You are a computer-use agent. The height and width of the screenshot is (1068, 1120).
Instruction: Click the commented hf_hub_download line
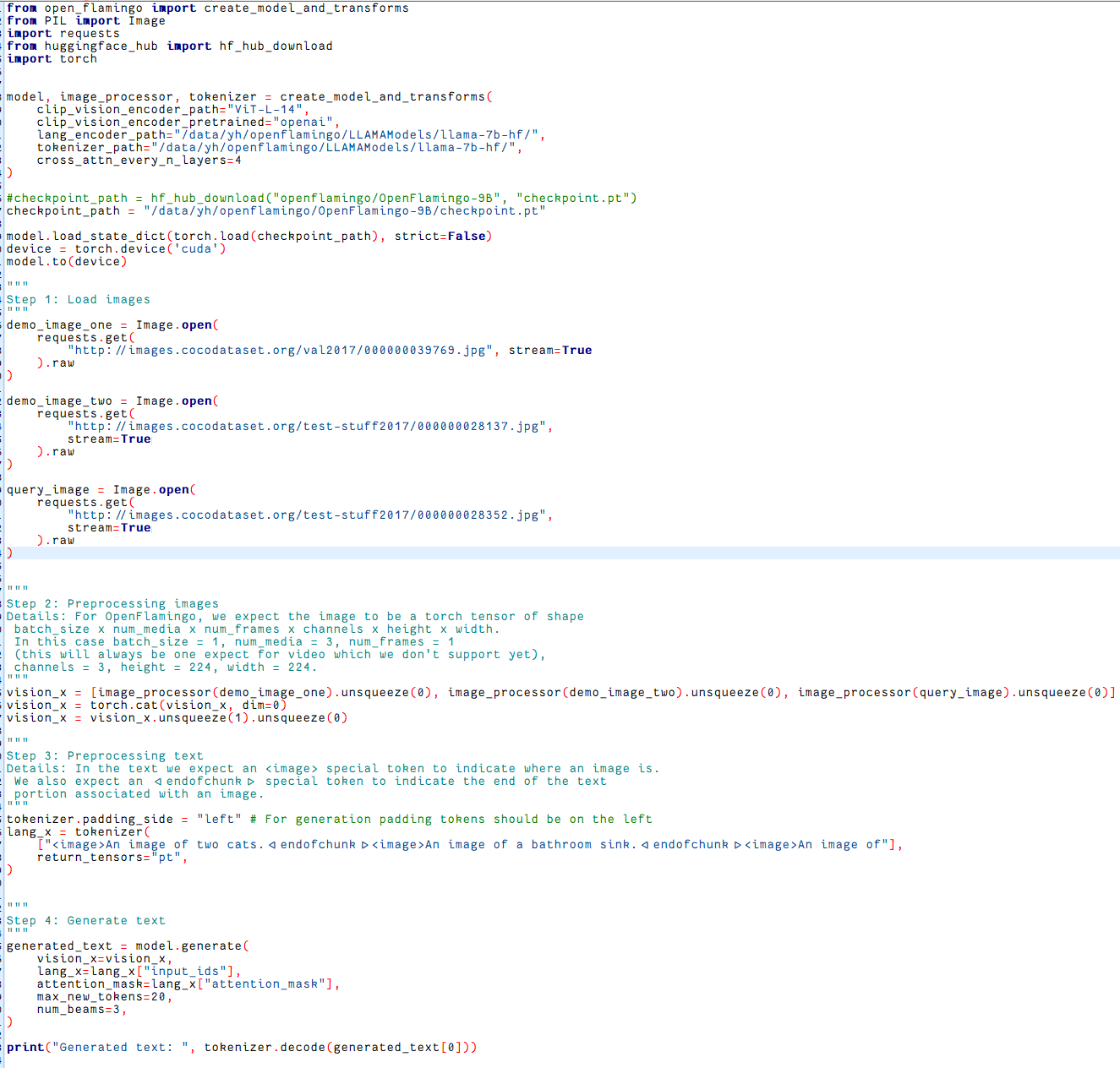pos(321,198)
